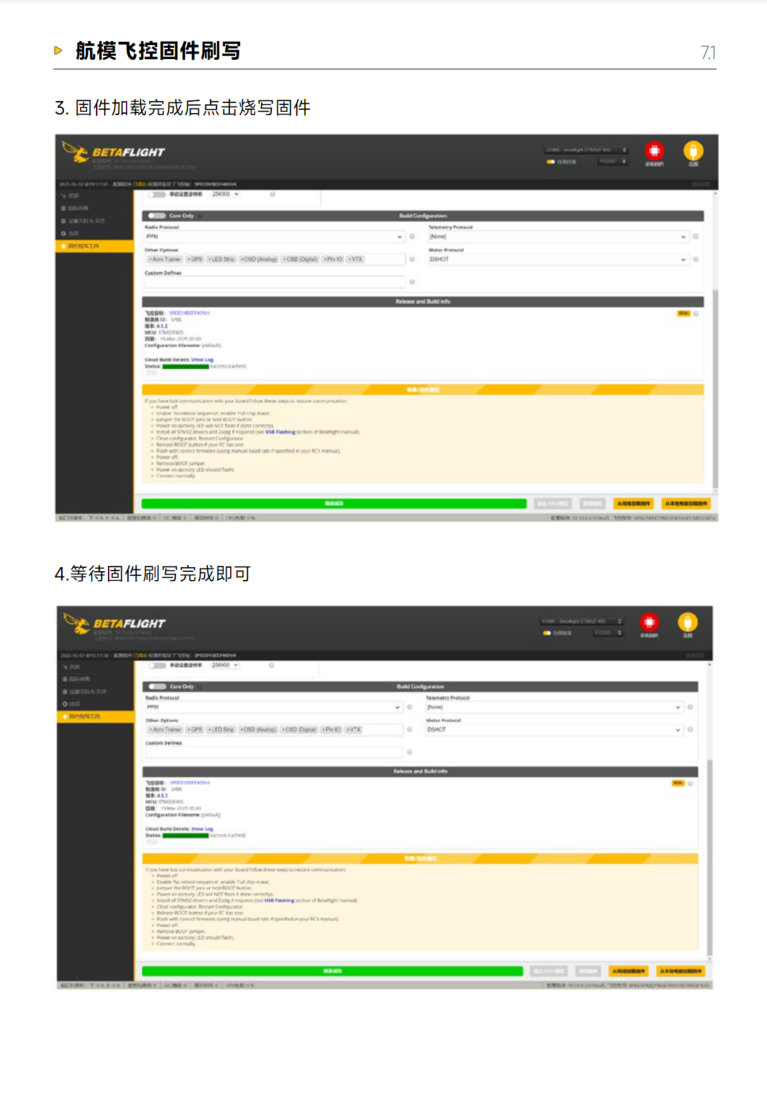This screenshot has height=1095, width=767.
Task: Toggle manual baud rate switch in step 3 screenshot
Action: coord(157,194)
